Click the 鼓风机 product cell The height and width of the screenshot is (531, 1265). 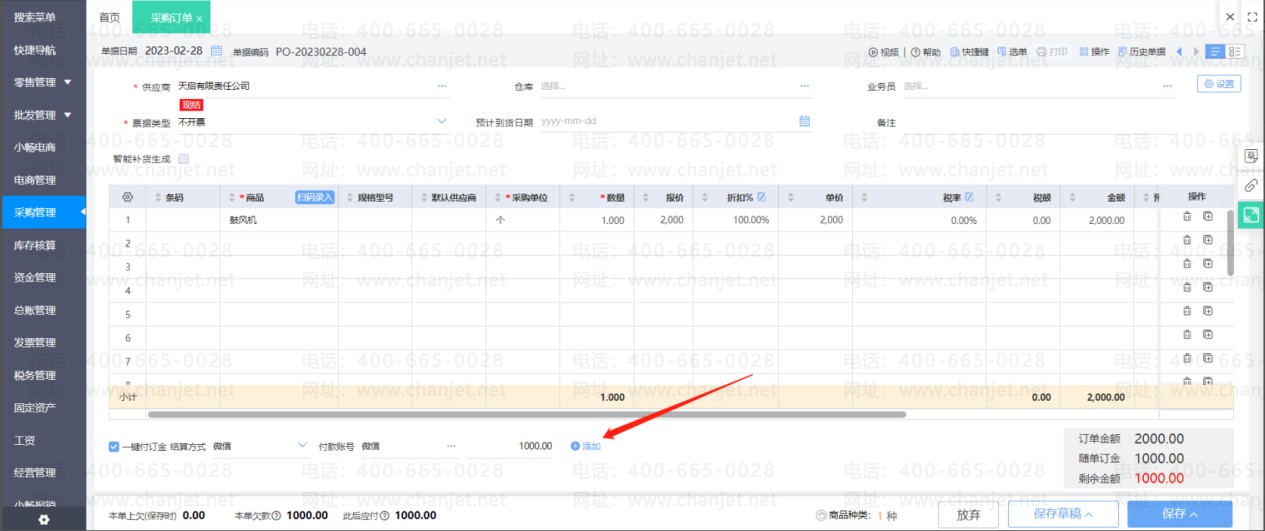pyautogui.click(x=279, y=220)
